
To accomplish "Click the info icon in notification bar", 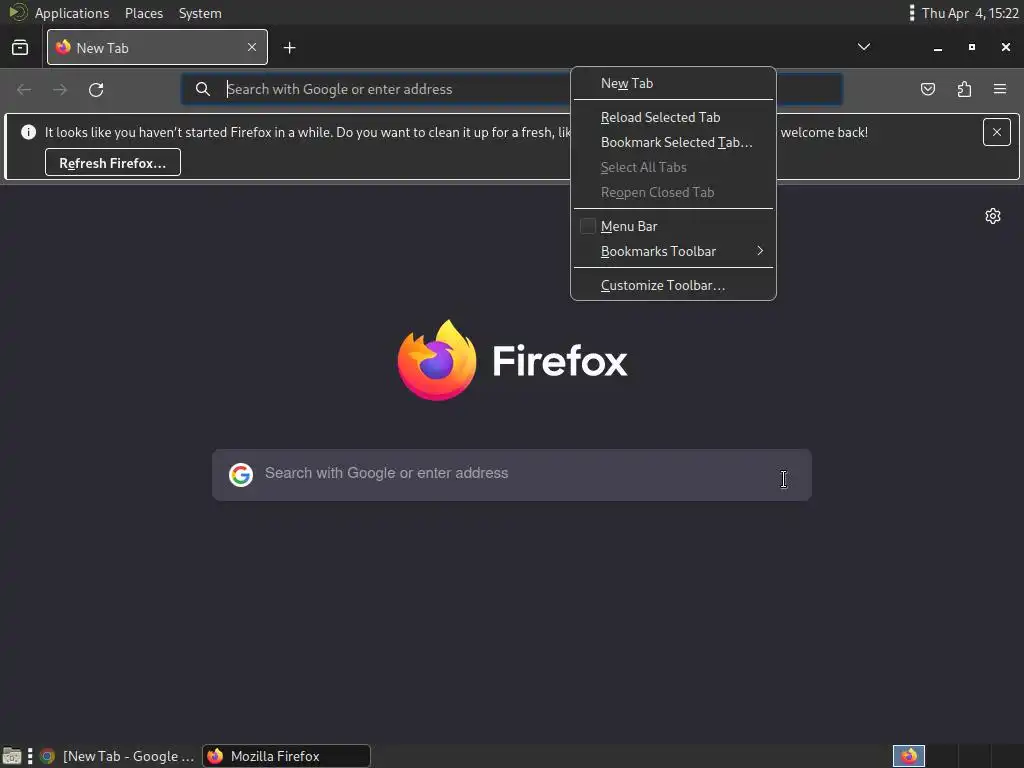I will [29, 132].
